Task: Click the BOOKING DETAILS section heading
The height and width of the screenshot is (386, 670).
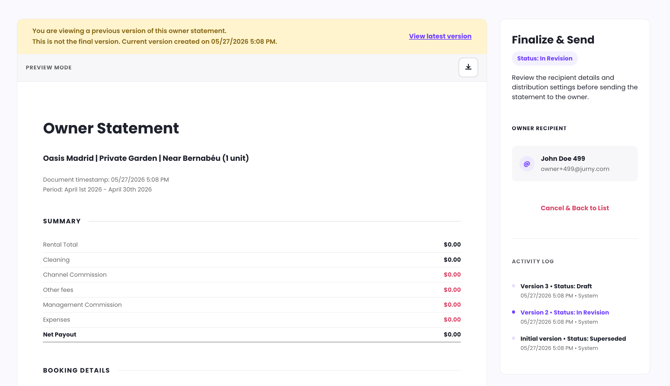Action: pyautogui.click(x=76, y=370)
